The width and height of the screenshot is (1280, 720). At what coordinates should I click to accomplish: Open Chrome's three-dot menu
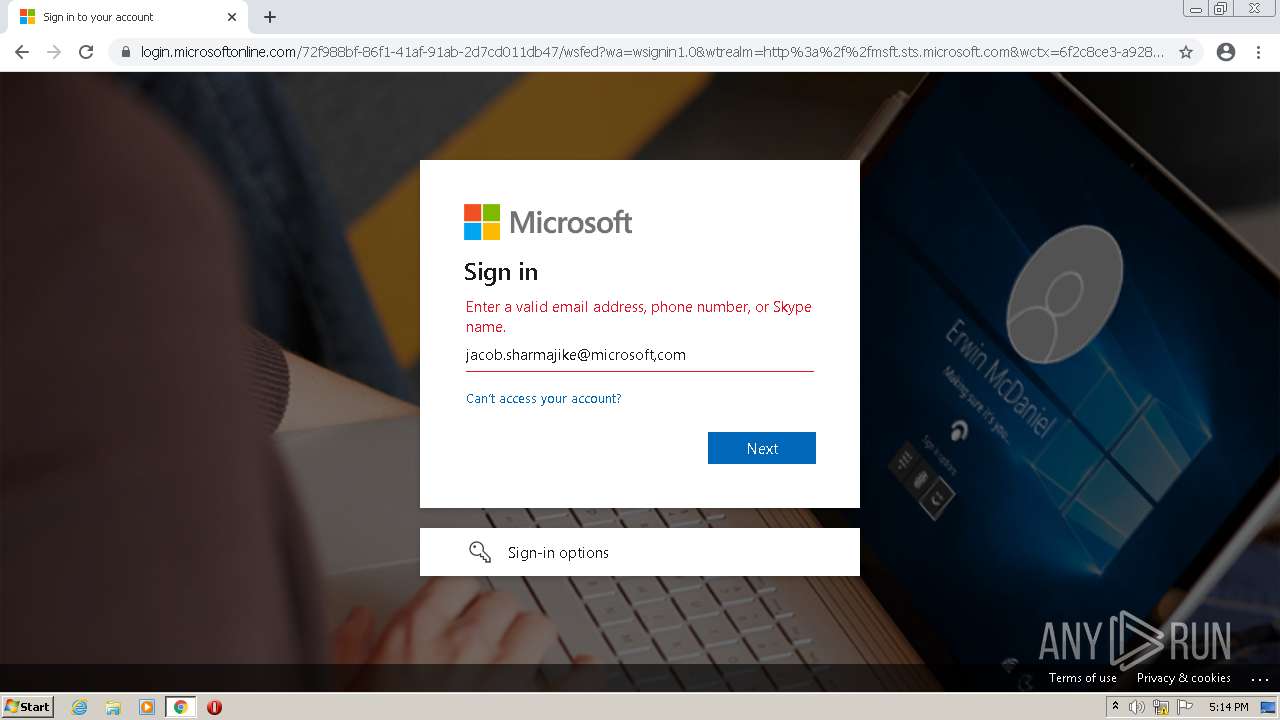pyautogui.click(x=1258, y=52)
